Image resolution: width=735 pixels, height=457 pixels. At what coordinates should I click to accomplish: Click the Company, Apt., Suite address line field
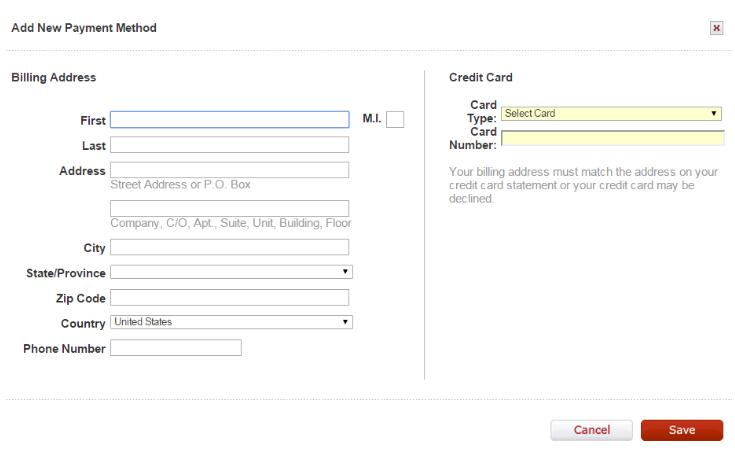pyautogui.click(x=229, y=208)
